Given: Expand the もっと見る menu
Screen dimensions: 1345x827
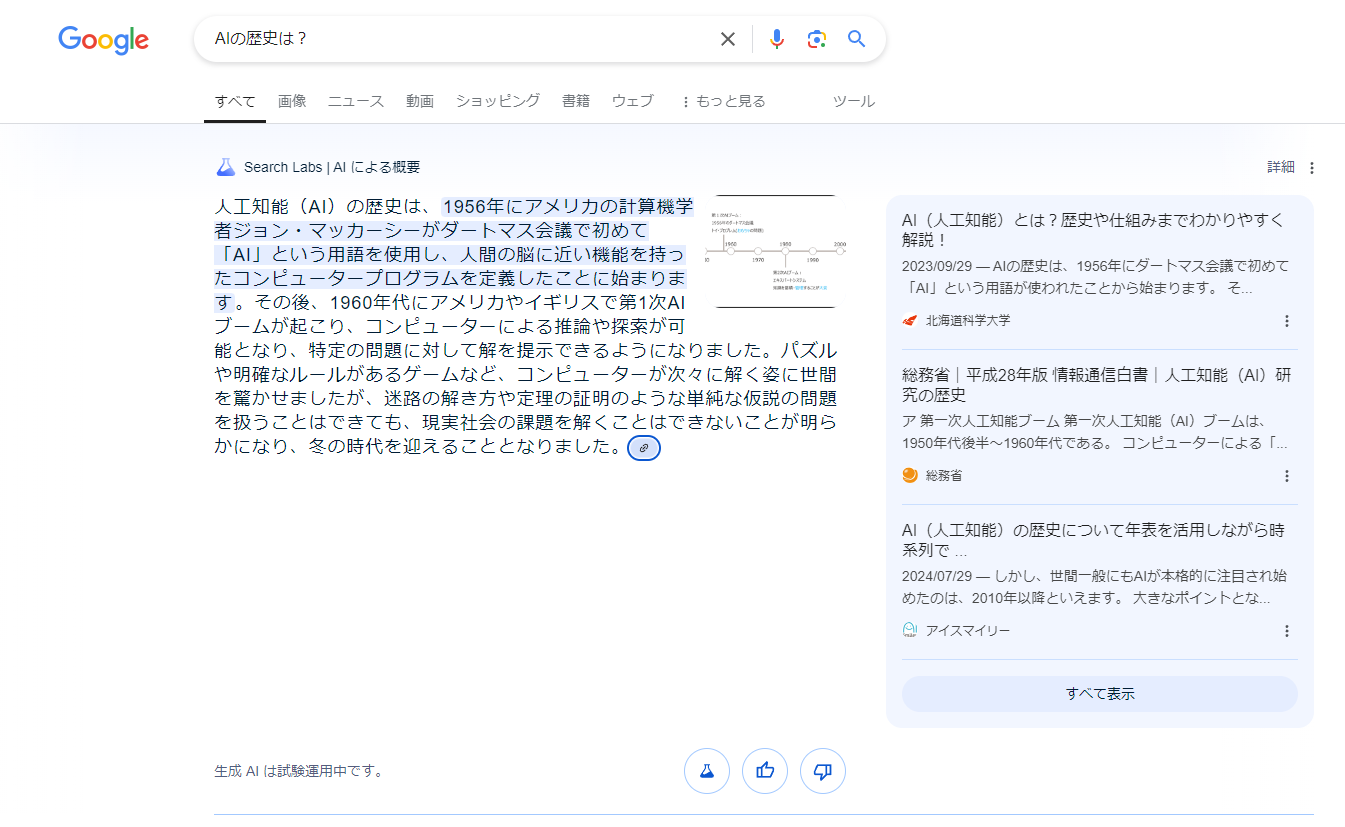Looking at the screenshot, I should pyautogui.click(x=723, y=101).
